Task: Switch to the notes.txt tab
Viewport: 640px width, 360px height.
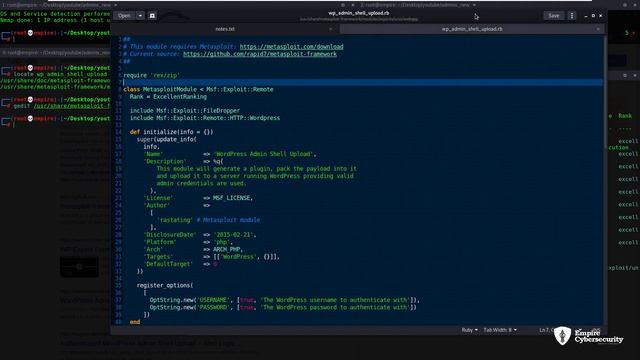Action: tap(225, 29)
